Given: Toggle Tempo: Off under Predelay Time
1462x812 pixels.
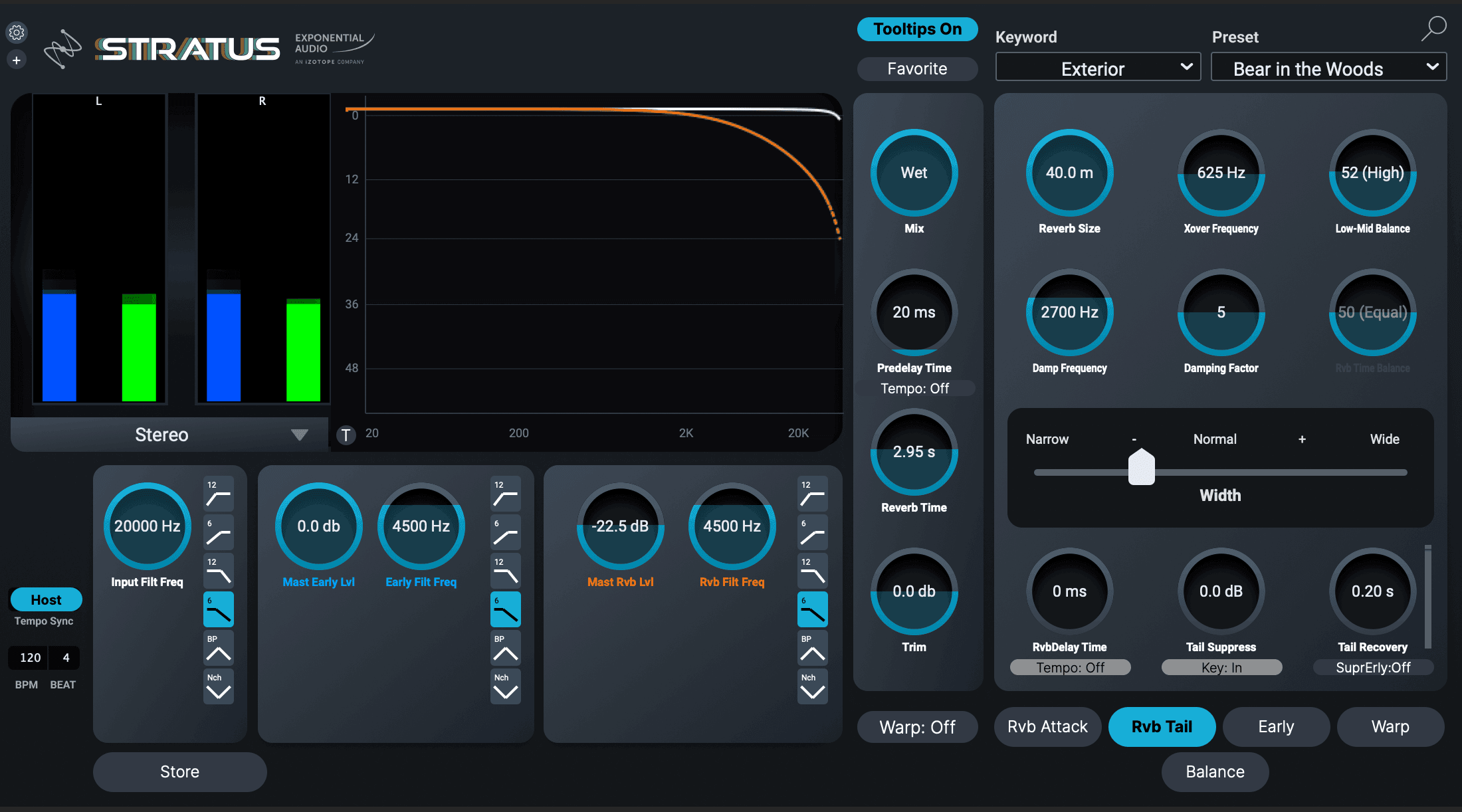Looking at the screenshot, I should coord(914,388).
